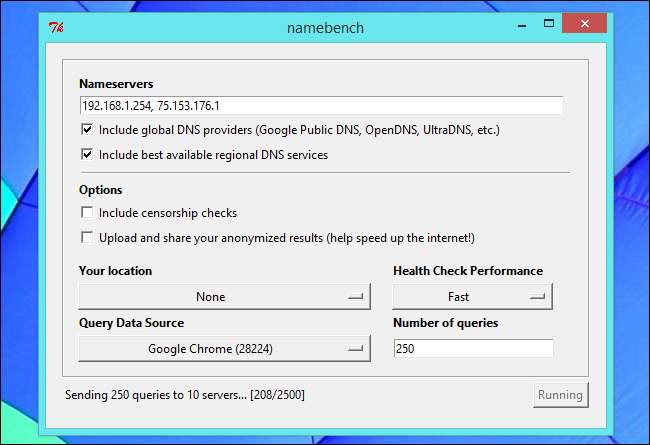Screen dimensions: 650x445
Task: Close the namebench window
Action: (585, 23)
